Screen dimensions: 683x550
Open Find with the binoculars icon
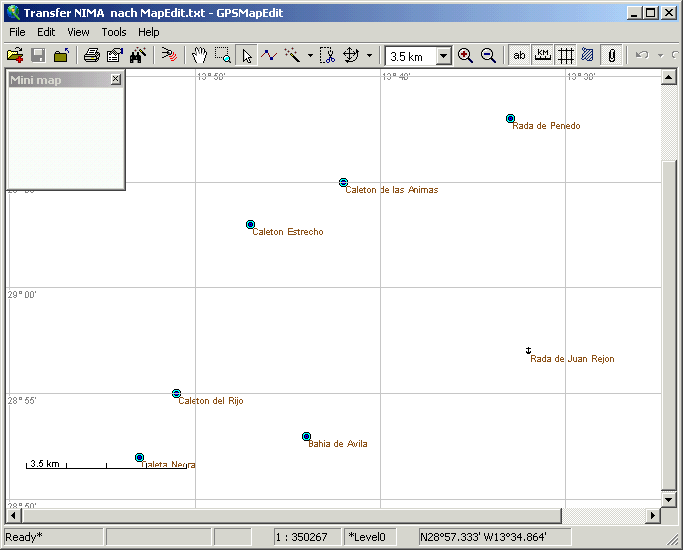tap(138, 56)
